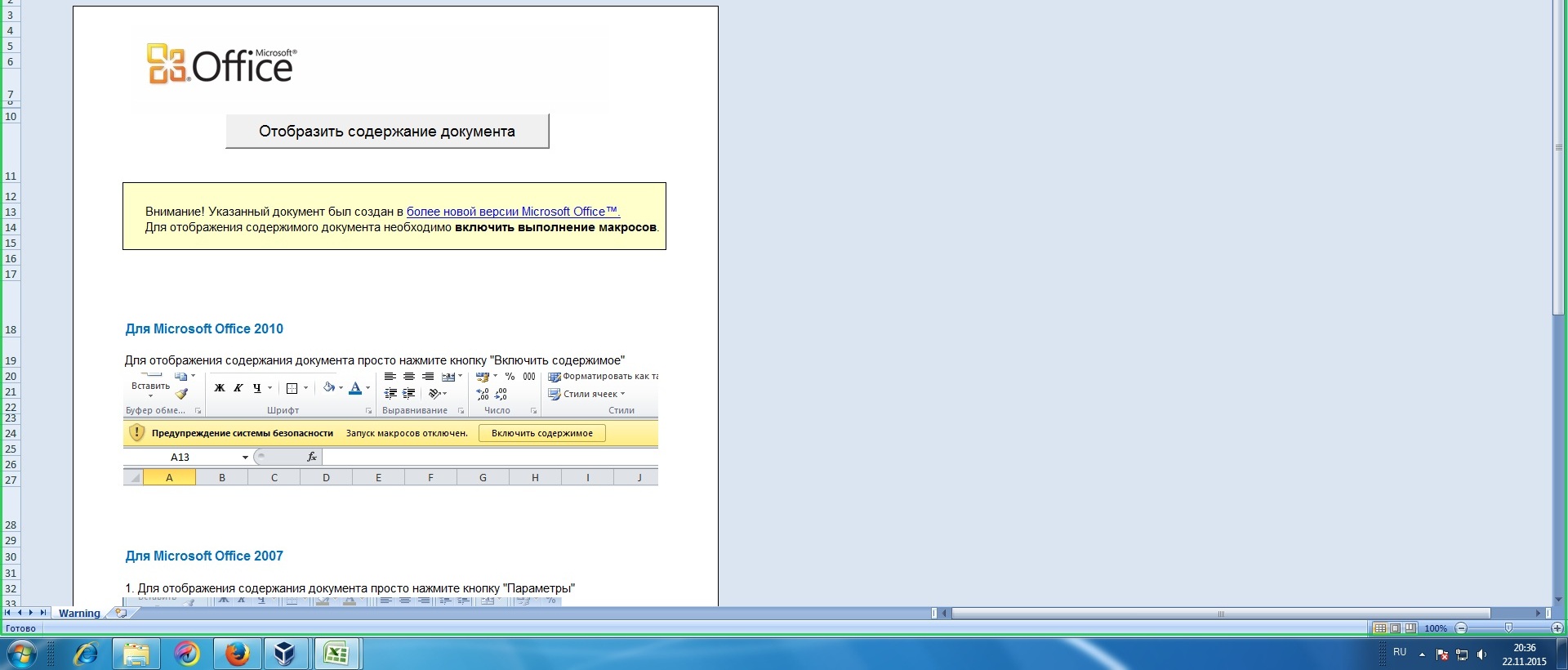Click the vertical scrollbar thumb
This screenshot has width=1568, height=670.
point(1558,158)
